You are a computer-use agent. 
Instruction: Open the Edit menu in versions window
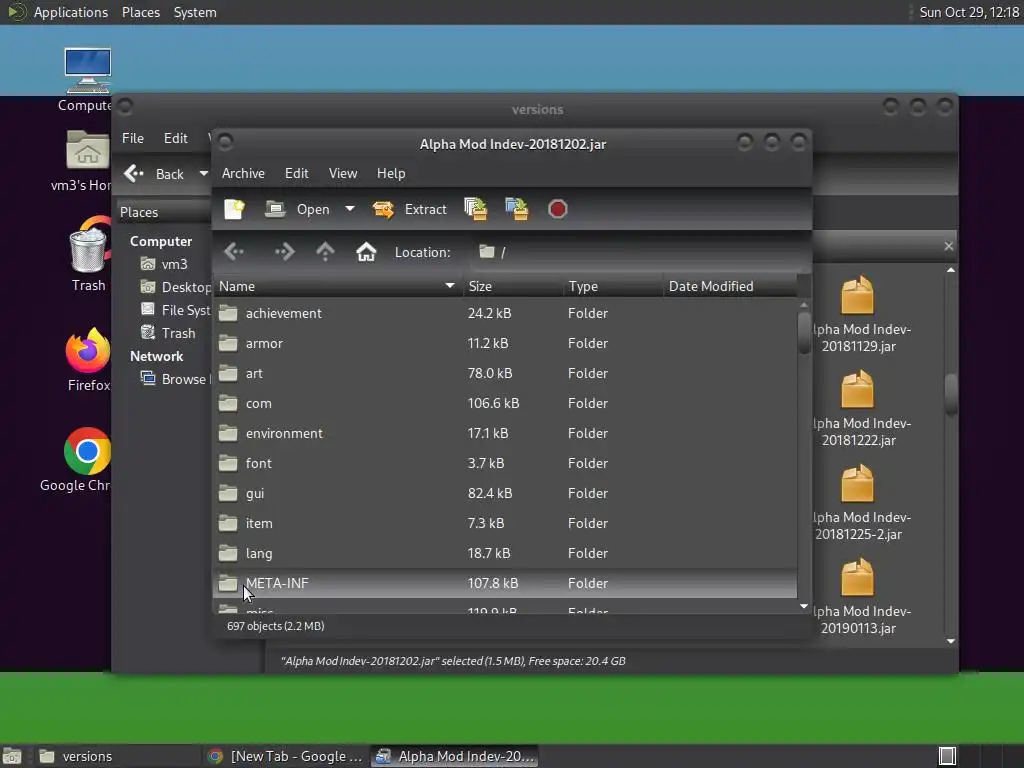tap(176, 138)
